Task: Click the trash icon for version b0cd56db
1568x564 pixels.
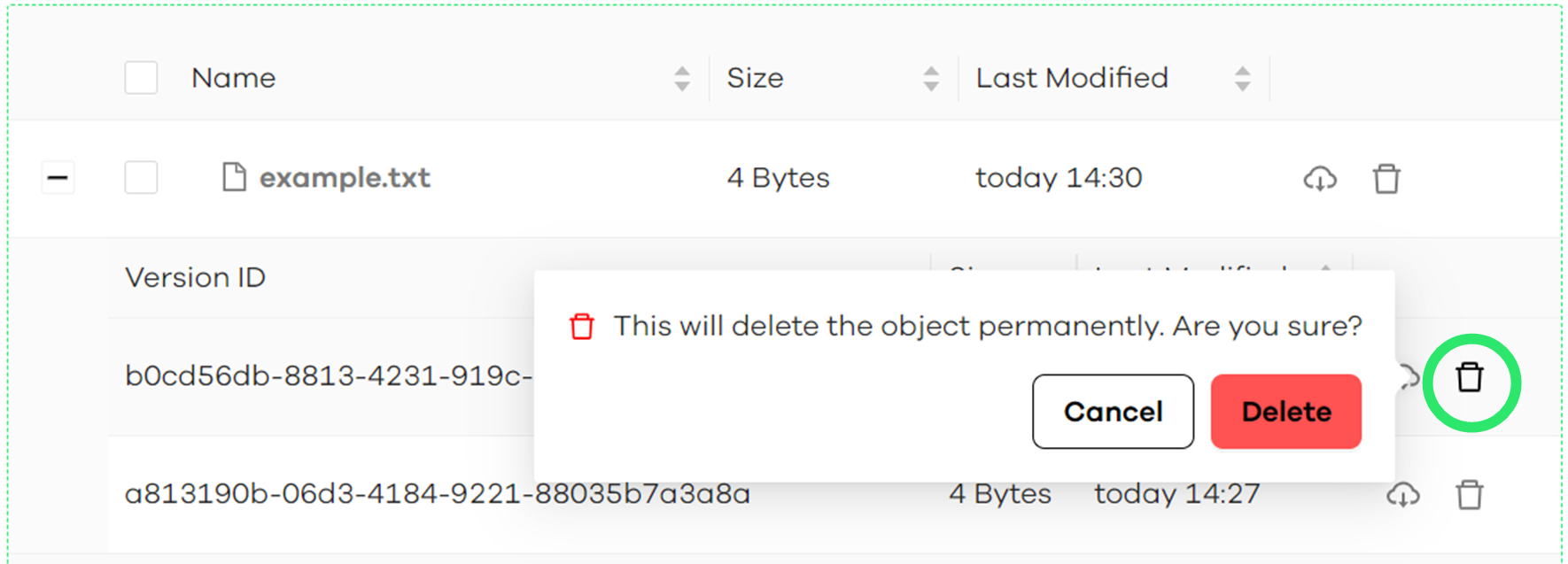Action: tap(1470, 378)
